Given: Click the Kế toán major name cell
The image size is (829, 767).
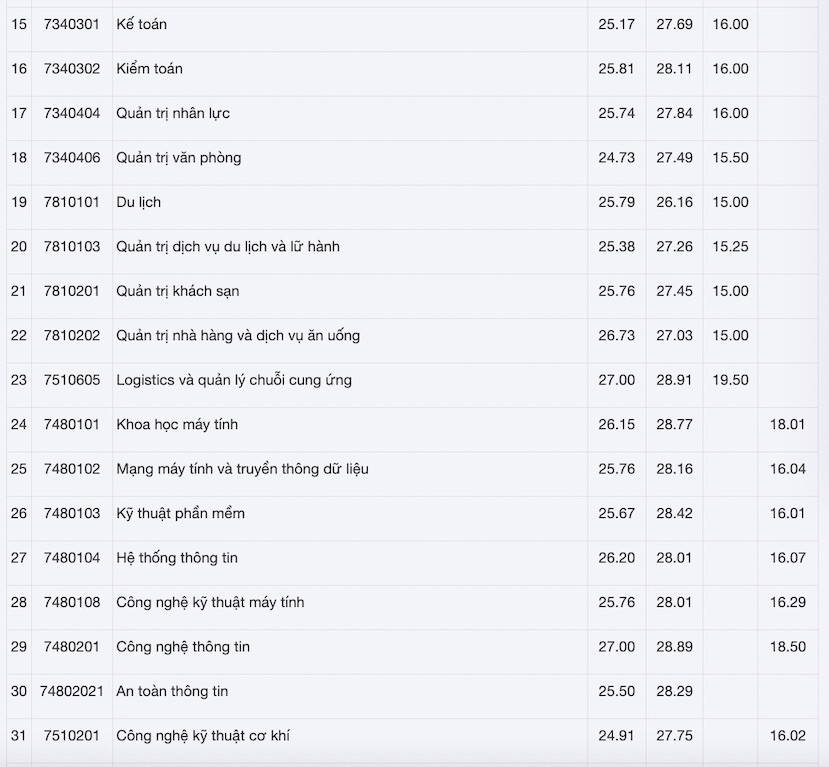Looking at the screenshot, I should 141,24.
